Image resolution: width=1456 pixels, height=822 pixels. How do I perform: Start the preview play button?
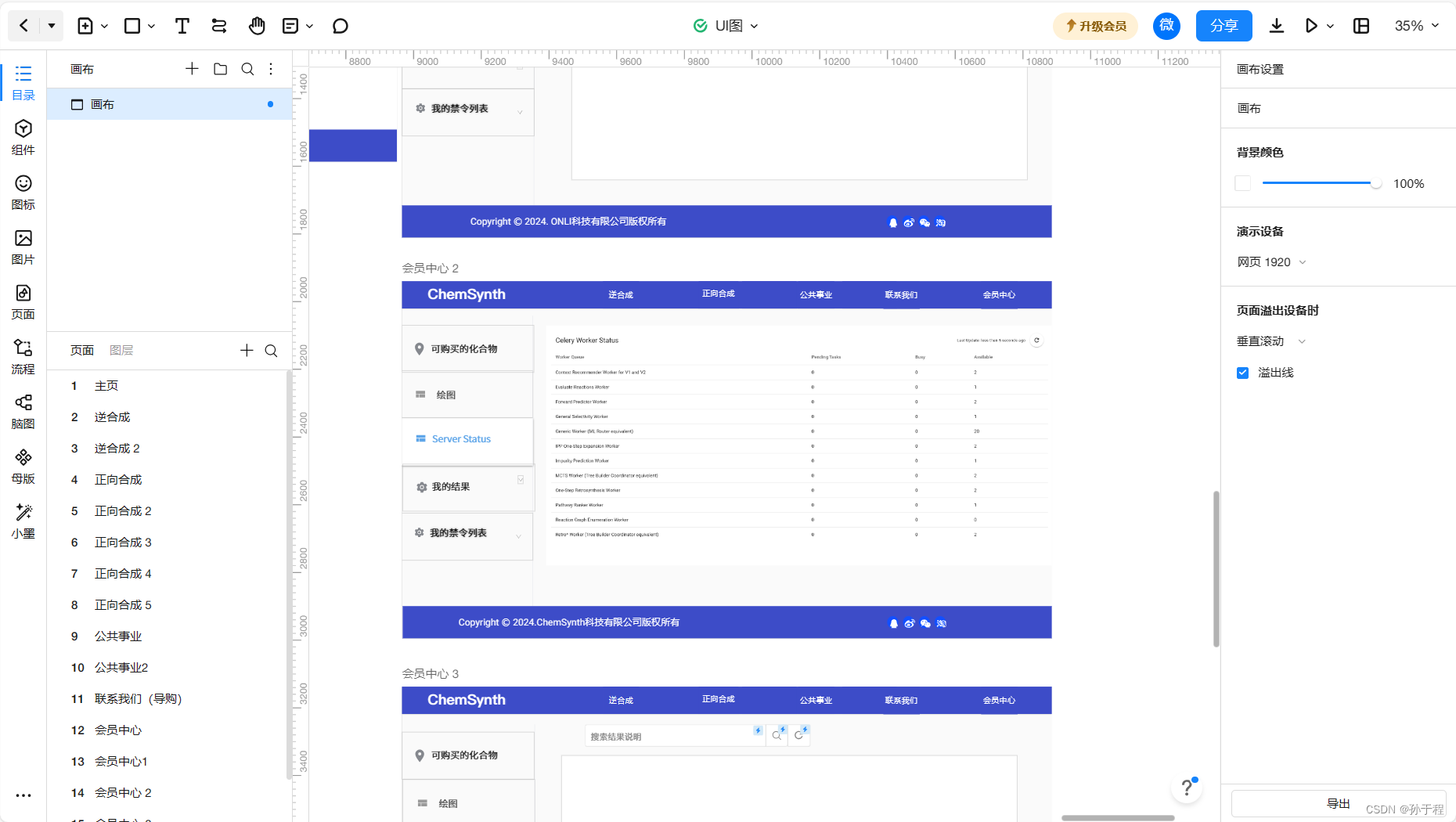tap(1311, 26)
